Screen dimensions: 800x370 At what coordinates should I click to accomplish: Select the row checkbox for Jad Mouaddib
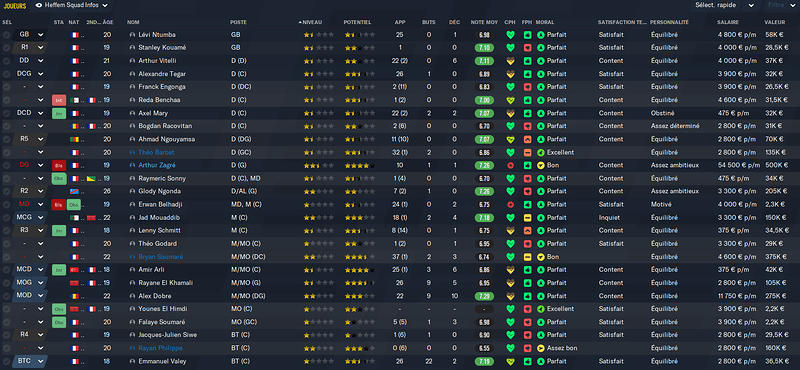coord(6,217)
